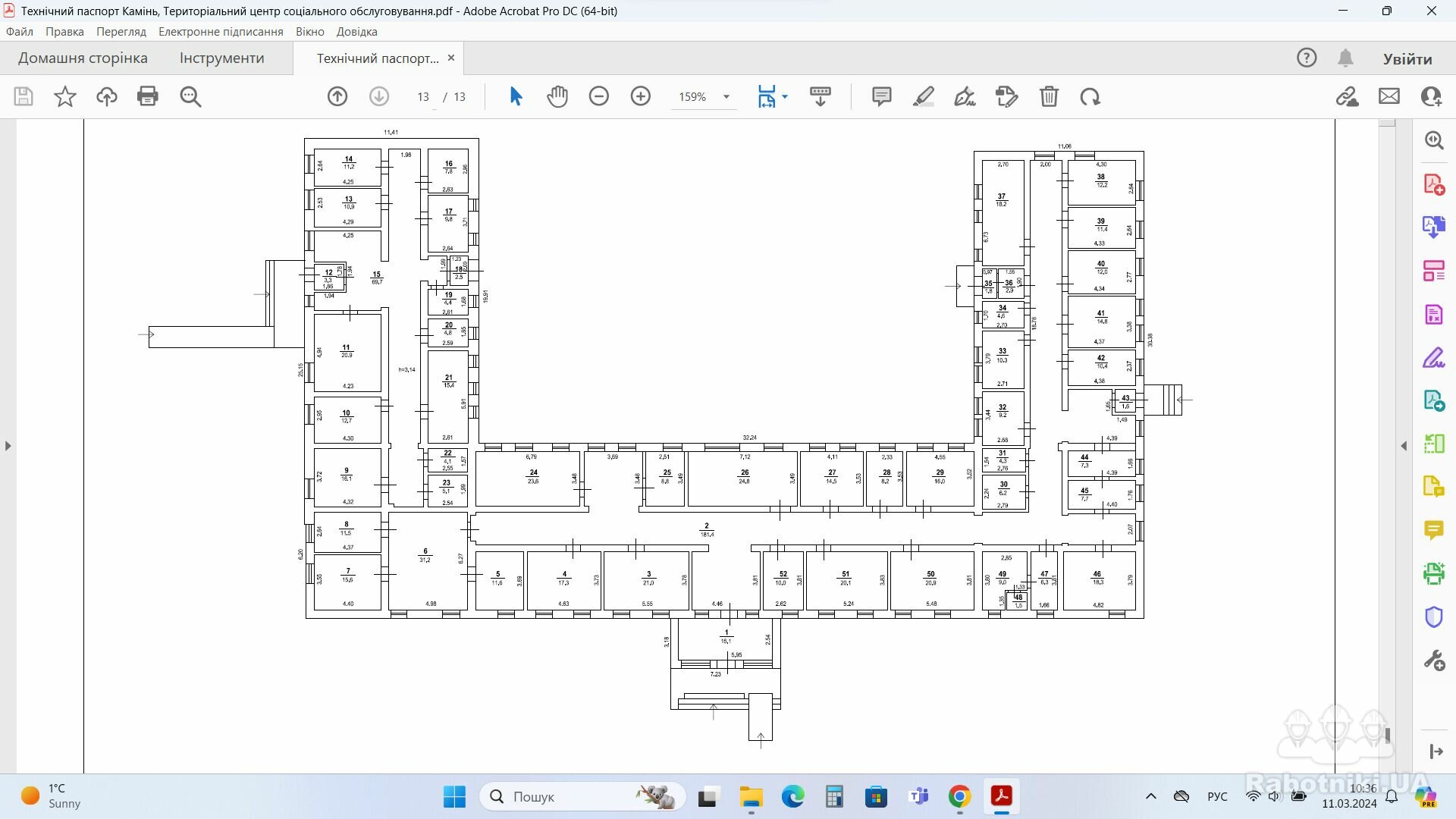
Task: Click the Zoom out minus icon
Action: click(599, 96)
